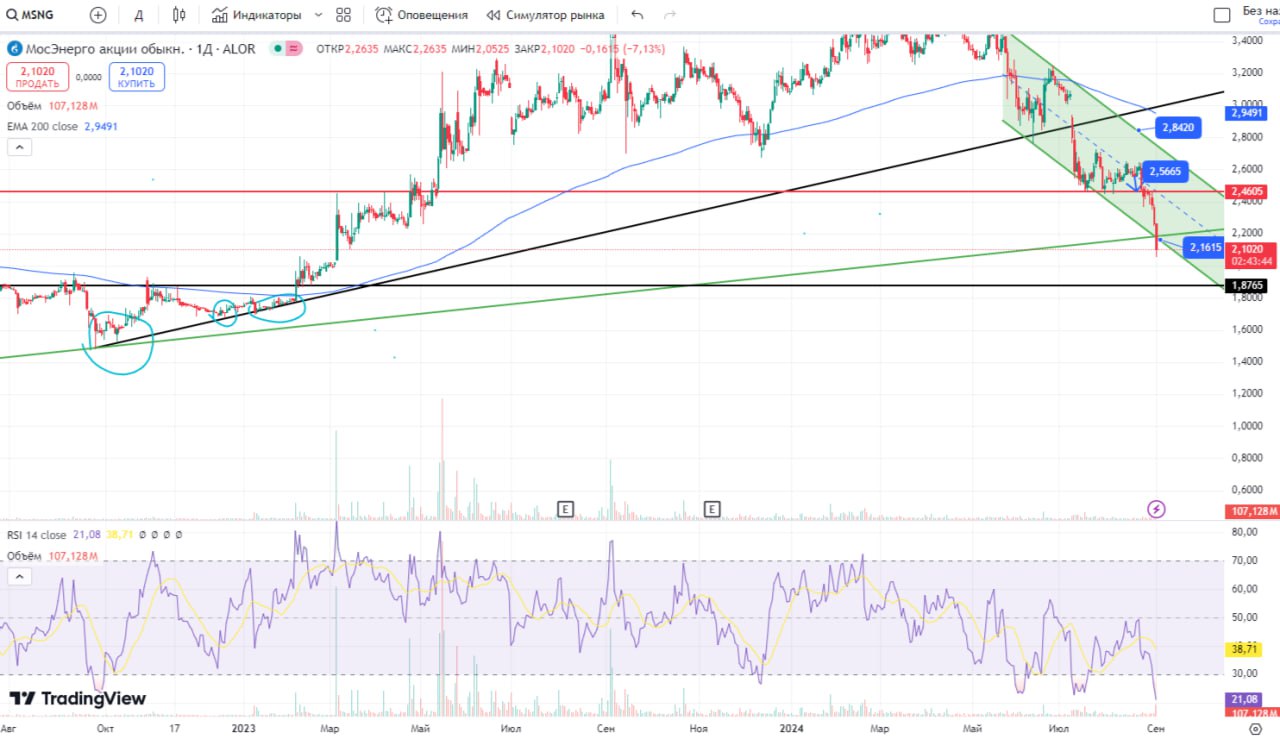Collapse the RSI pane legend
This screenshot has height=739, width=1280.
click(x=19, y=577)
